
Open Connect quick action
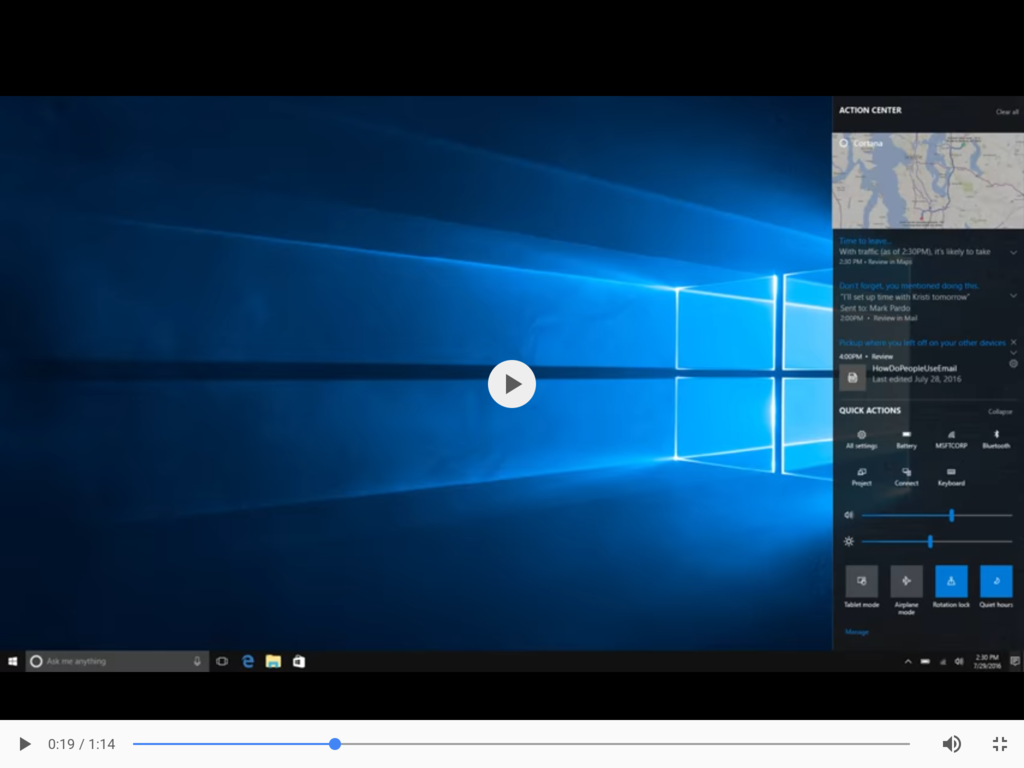point(906,477)
